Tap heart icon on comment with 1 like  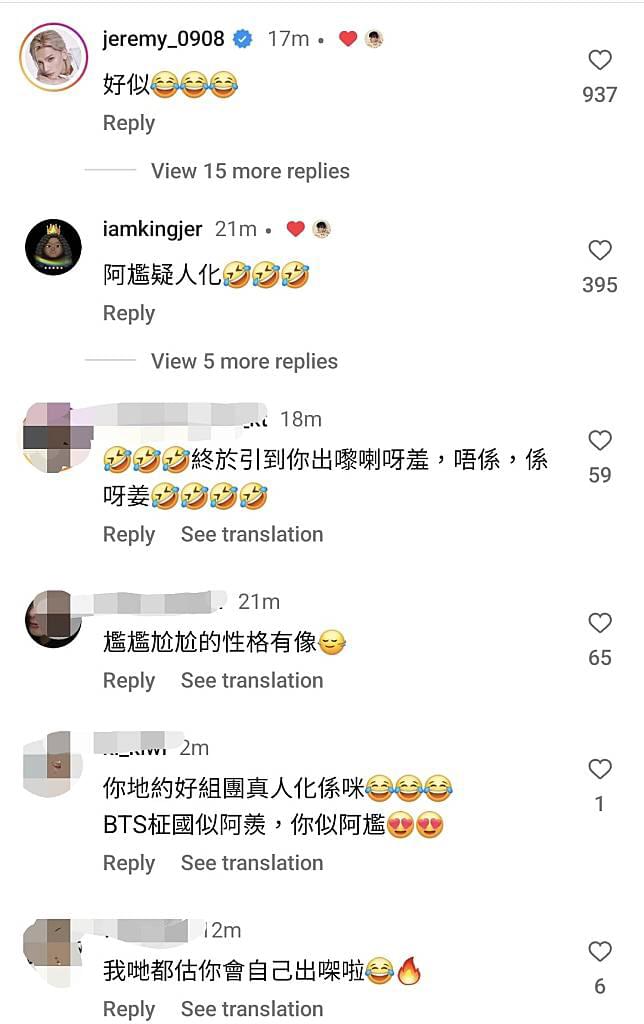point(600,769)
